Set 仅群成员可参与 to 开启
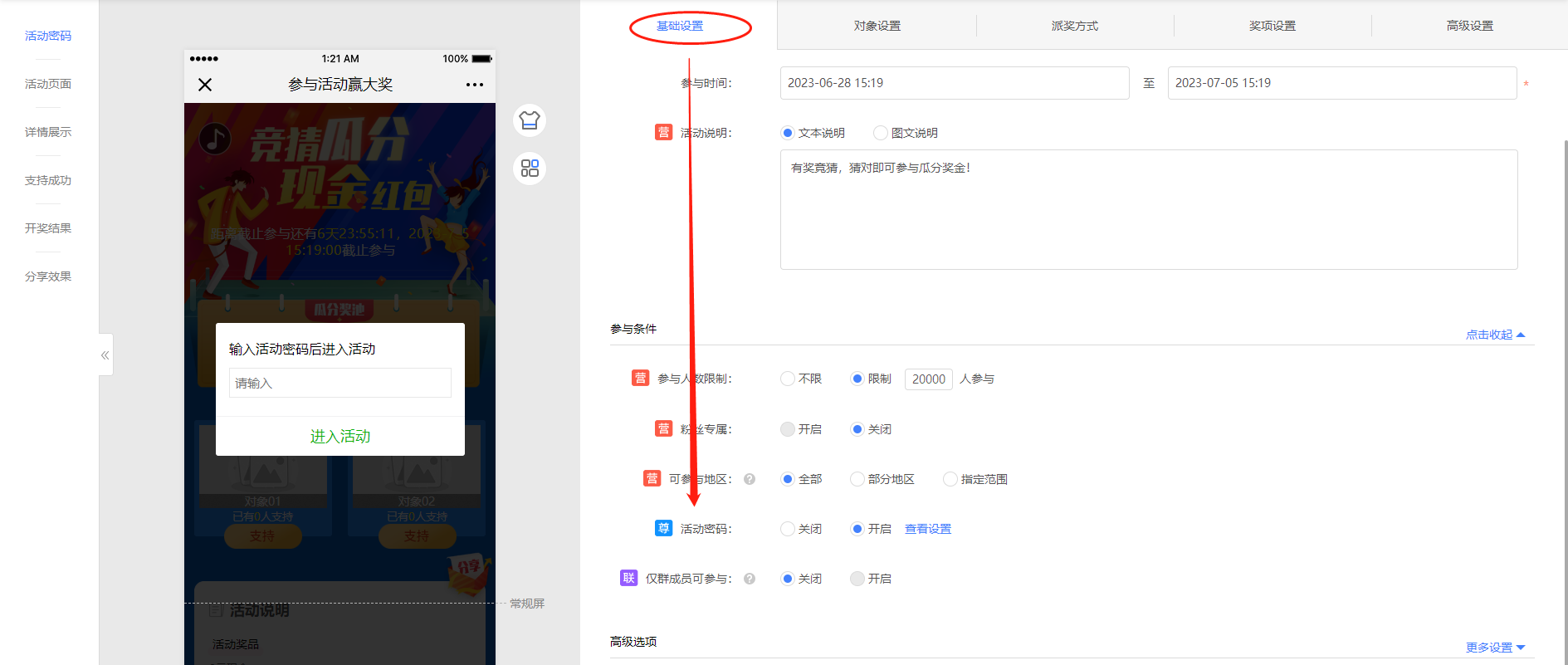Viewport: 1568px width, 665px height. (x=857, y=579)
